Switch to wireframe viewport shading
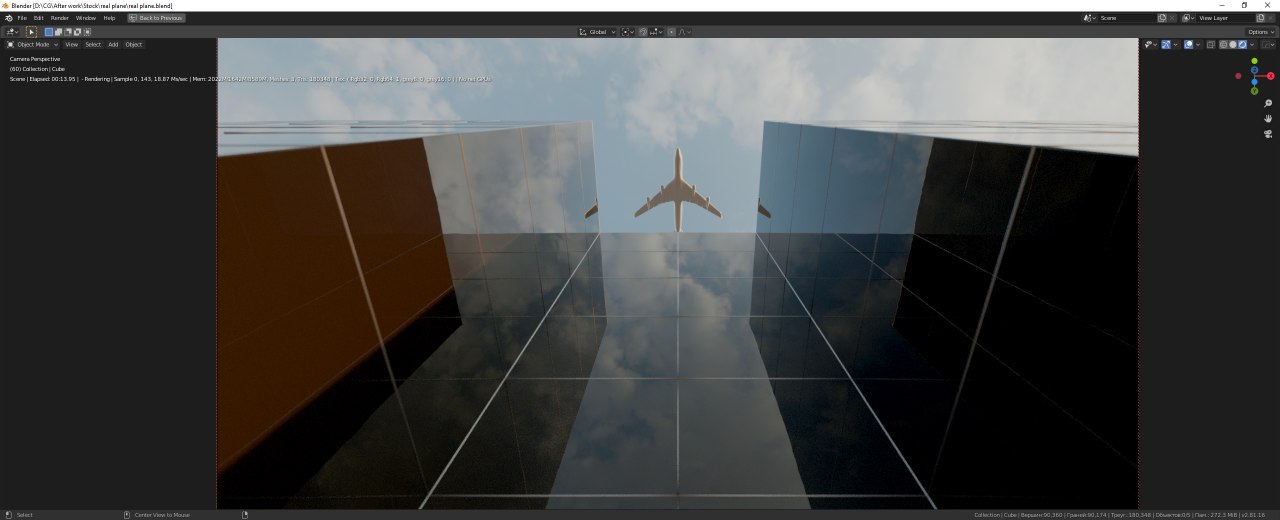Viewport: 1280px width, 520px height. click(x=1223, y=44)
